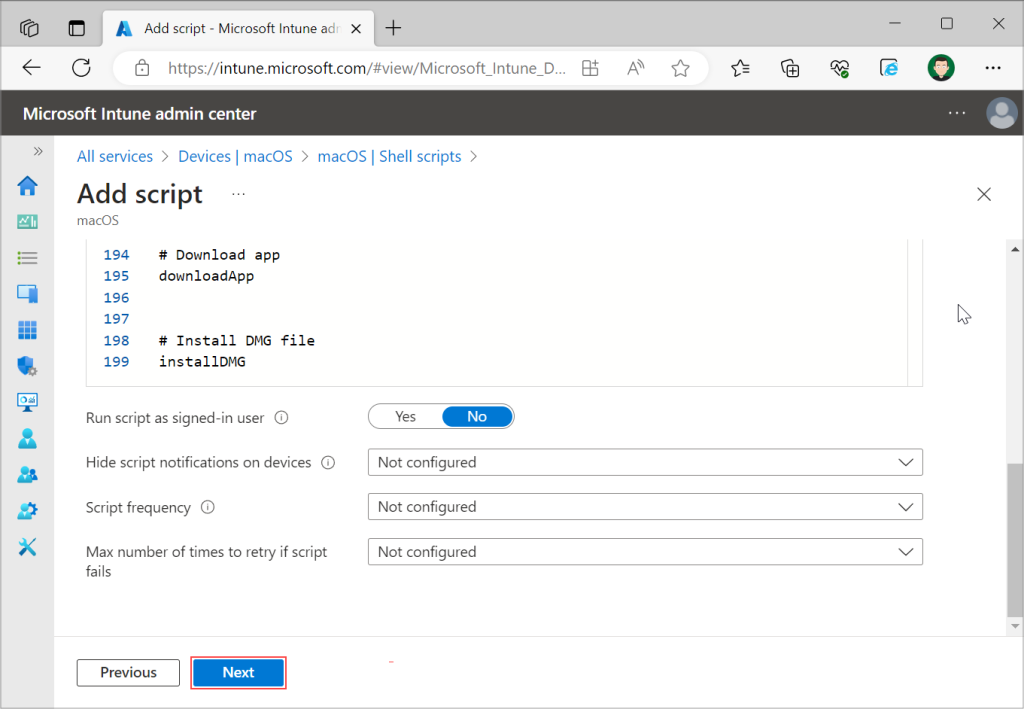This screenshot has width=1024, height=709.
Task: Open Hide script notifications on devices dropdown
Action: pos(645,462)
